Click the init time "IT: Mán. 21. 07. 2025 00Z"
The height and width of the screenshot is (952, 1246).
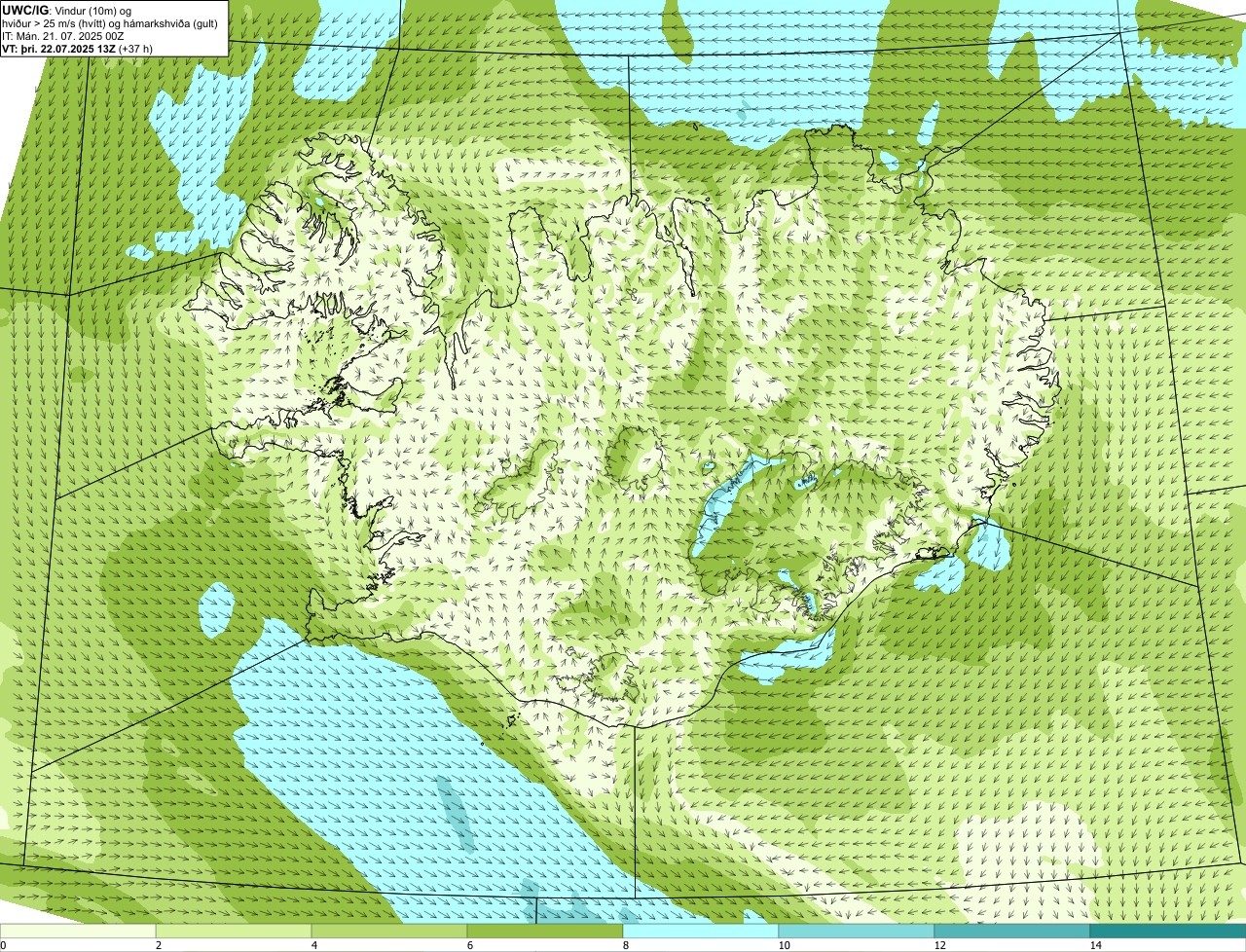[63, 36]
